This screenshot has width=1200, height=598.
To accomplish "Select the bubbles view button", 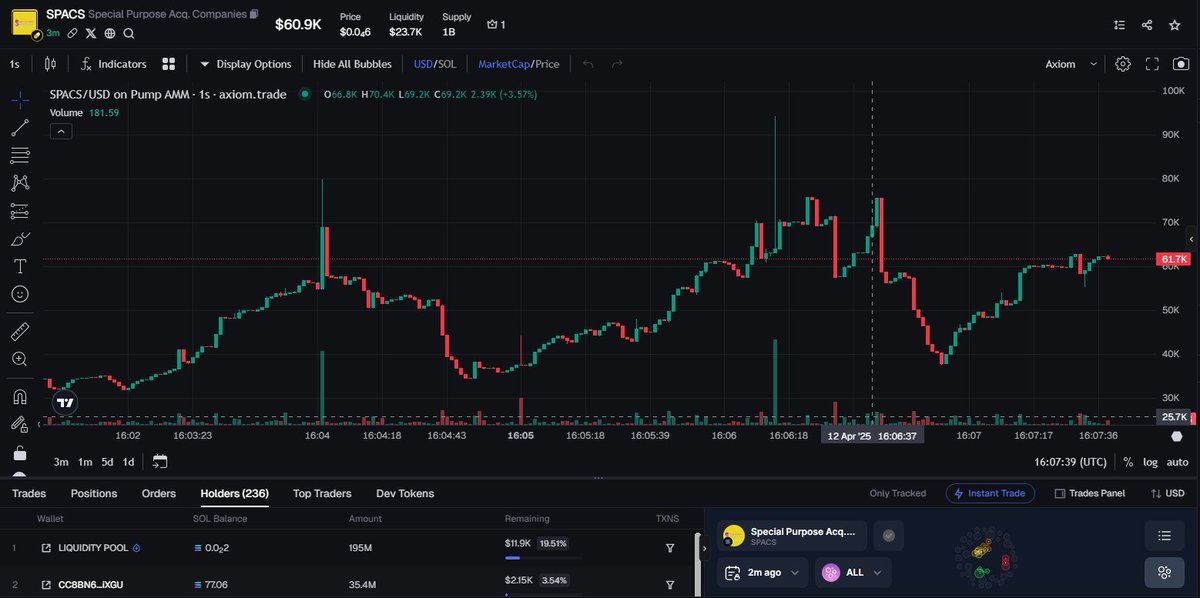I will pos(1164,573).
